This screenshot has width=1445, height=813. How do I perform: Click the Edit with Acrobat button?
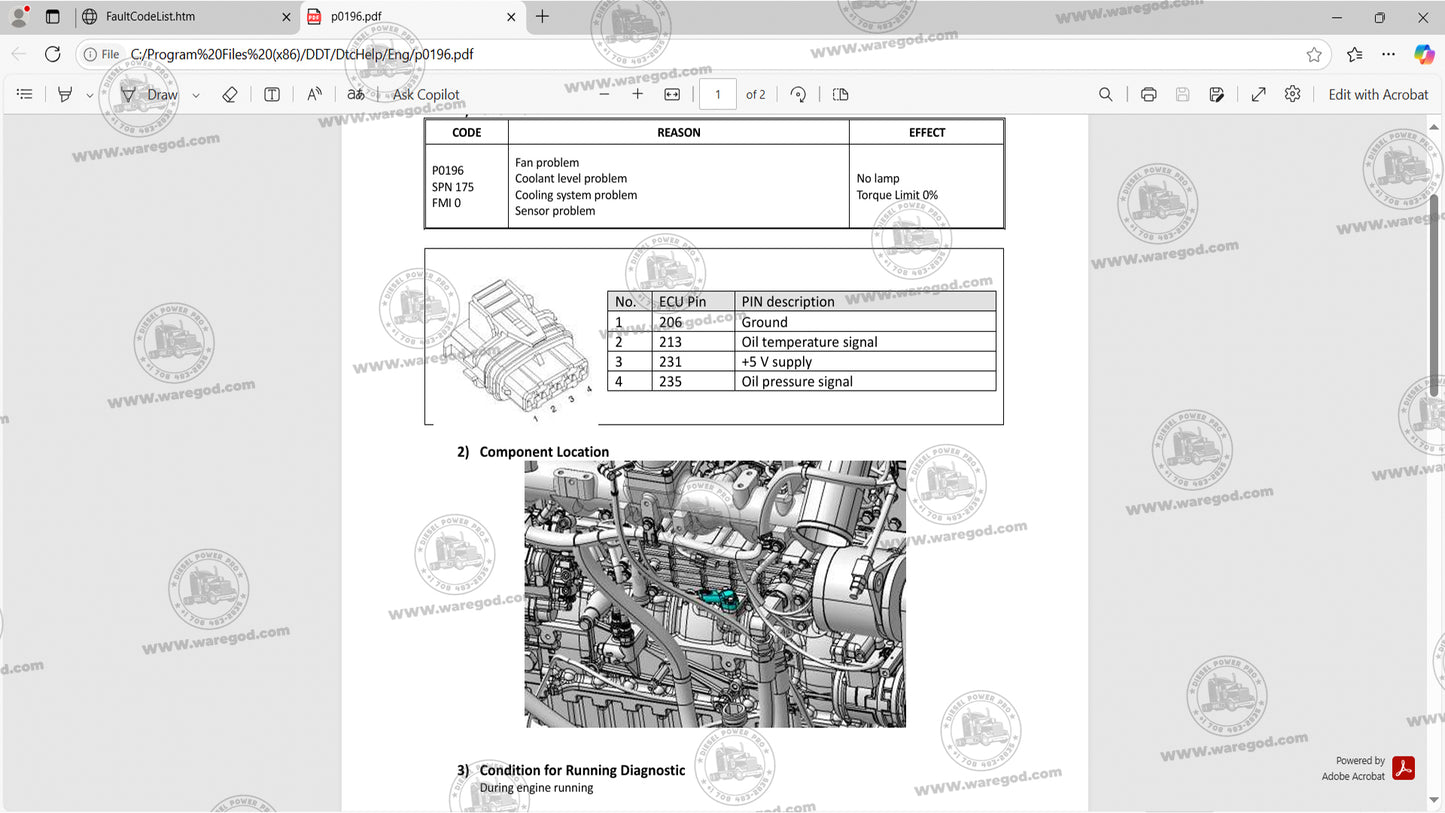1378,94
